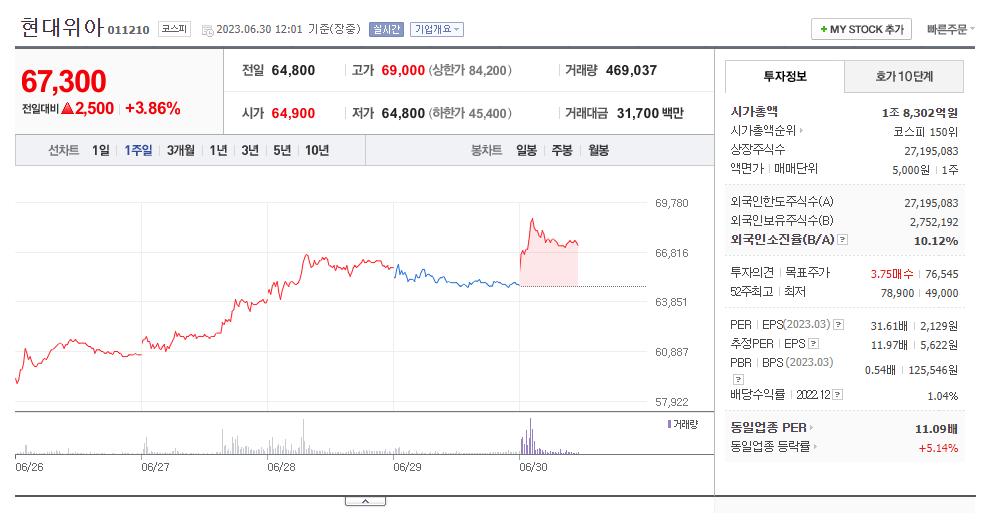The height and width of the screenshot is (513, 990).
Task: Switch to the 투자정보 tab
Action: 785,76
